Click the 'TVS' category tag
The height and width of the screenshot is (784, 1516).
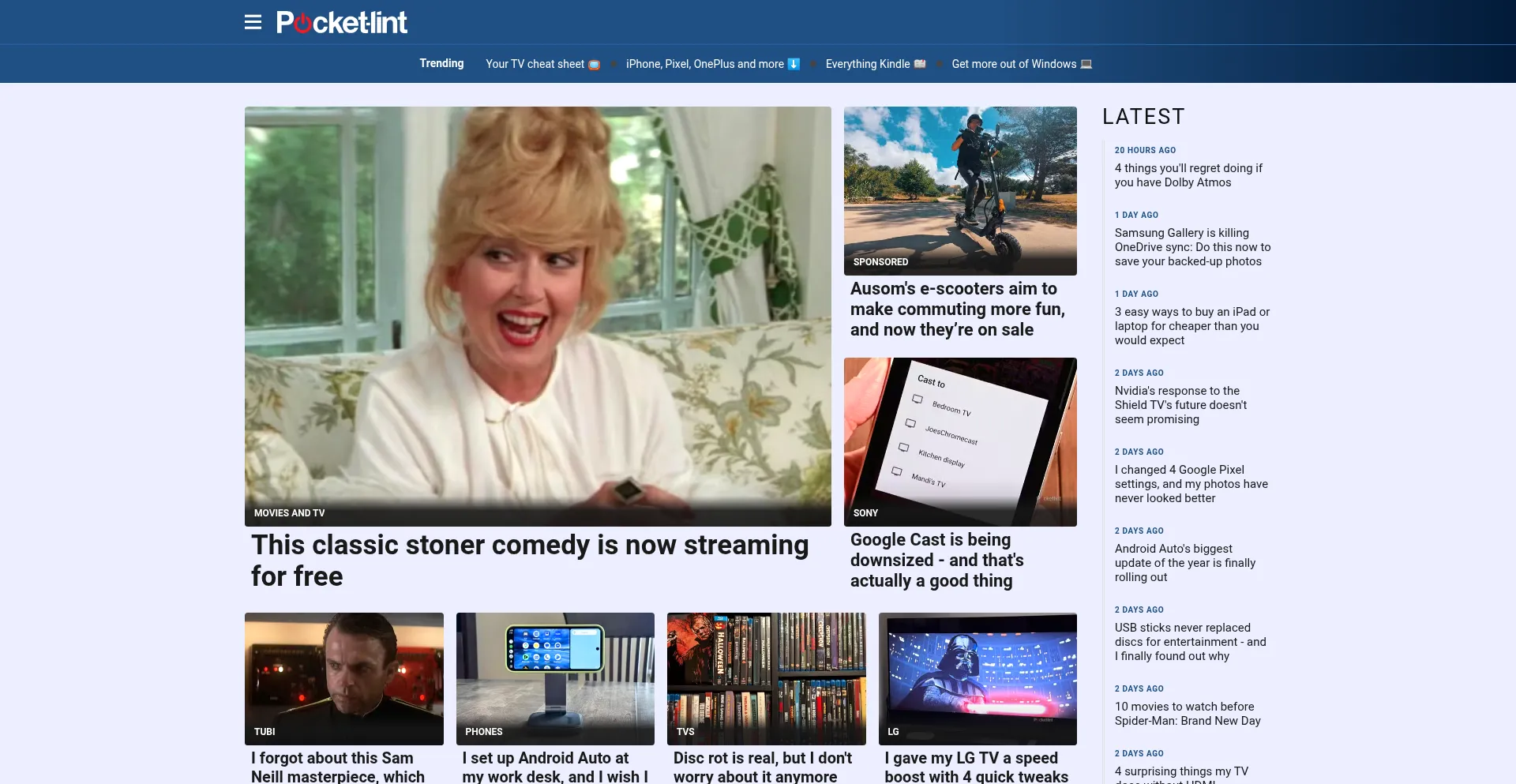[685, 732]
